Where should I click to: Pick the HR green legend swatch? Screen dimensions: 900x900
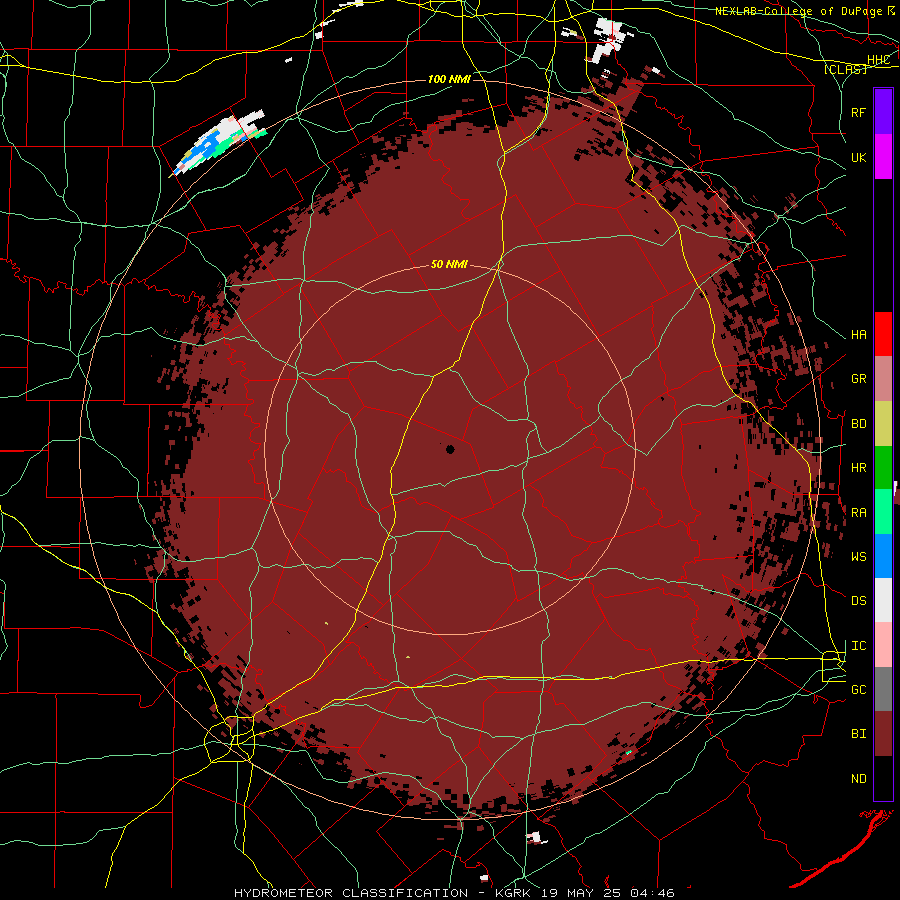point(883,467)
